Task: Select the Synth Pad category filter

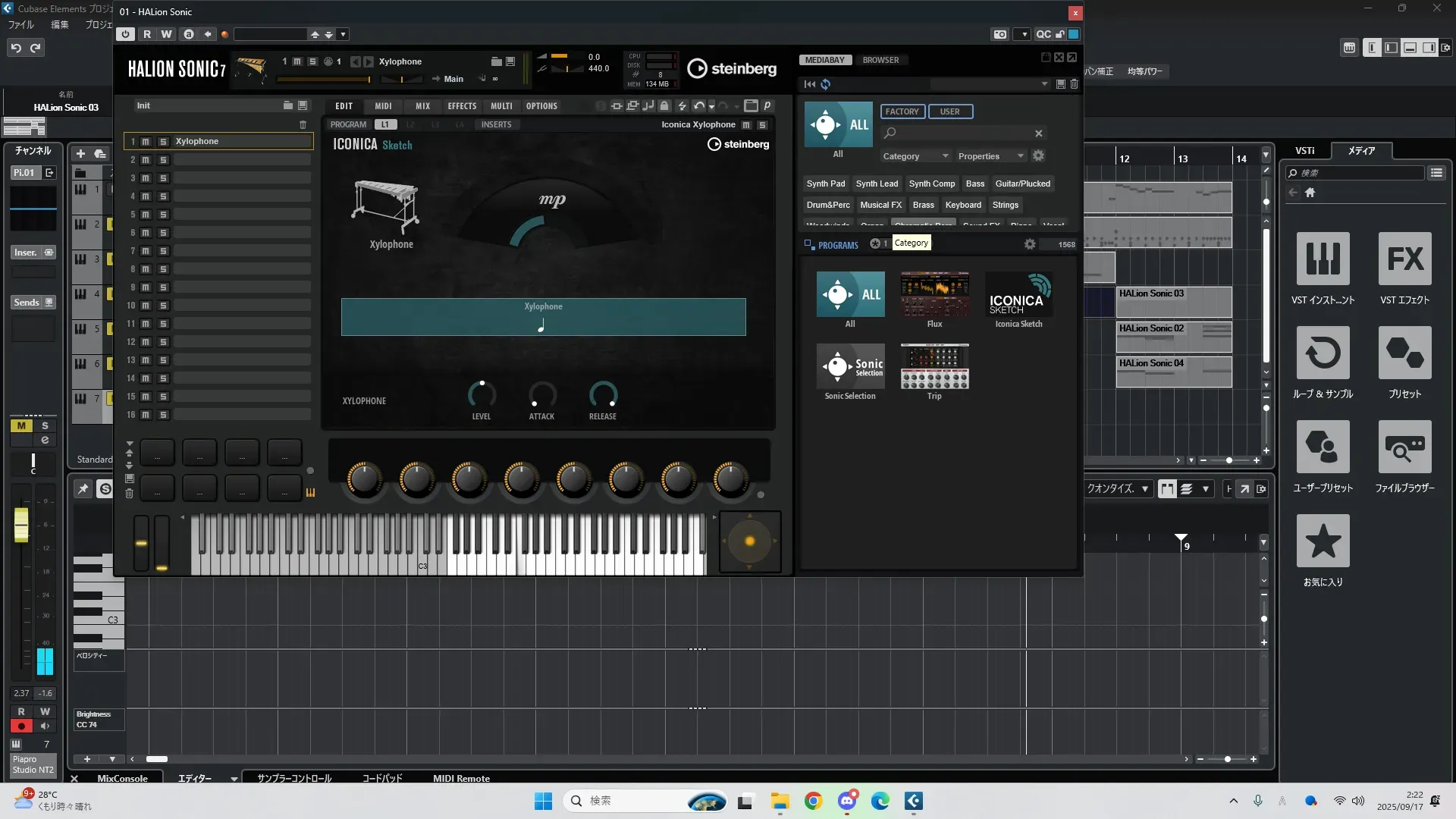Action: 825,184
